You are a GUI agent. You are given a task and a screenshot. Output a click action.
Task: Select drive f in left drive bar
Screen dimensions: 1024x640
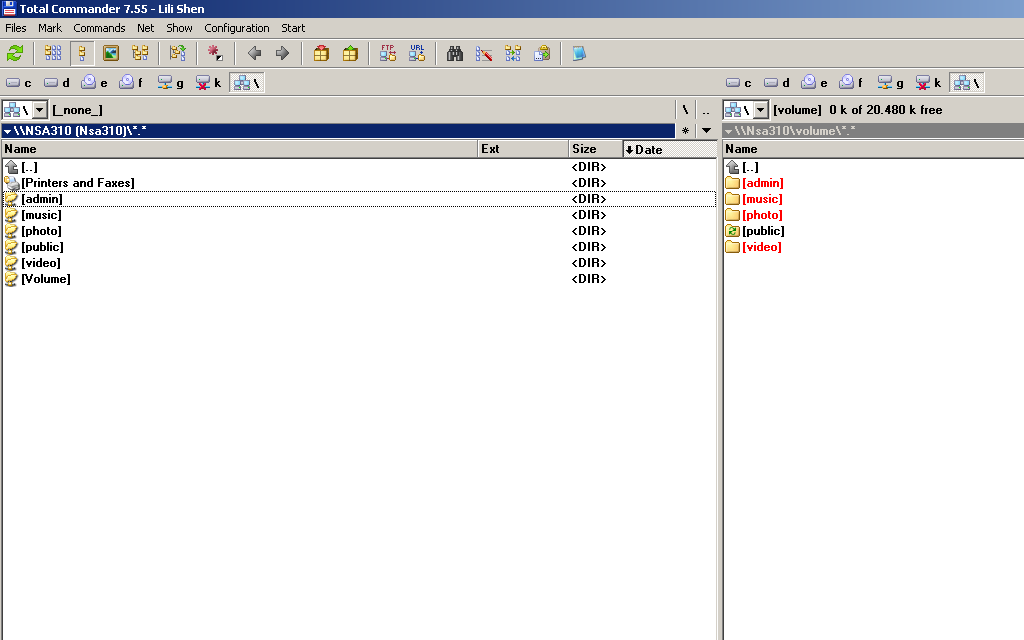131,83
